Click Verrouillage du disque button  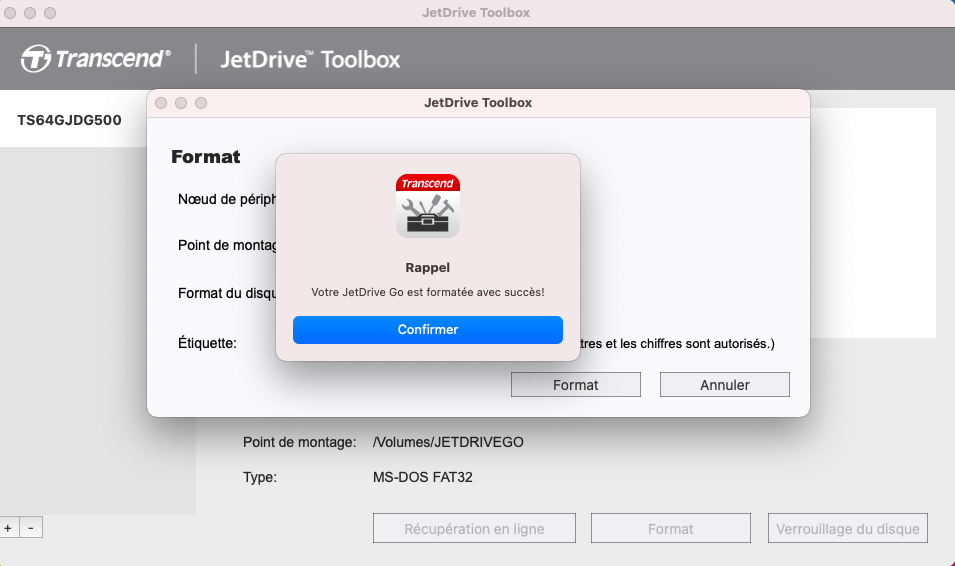pyautogui.click(x=848, y=528)
